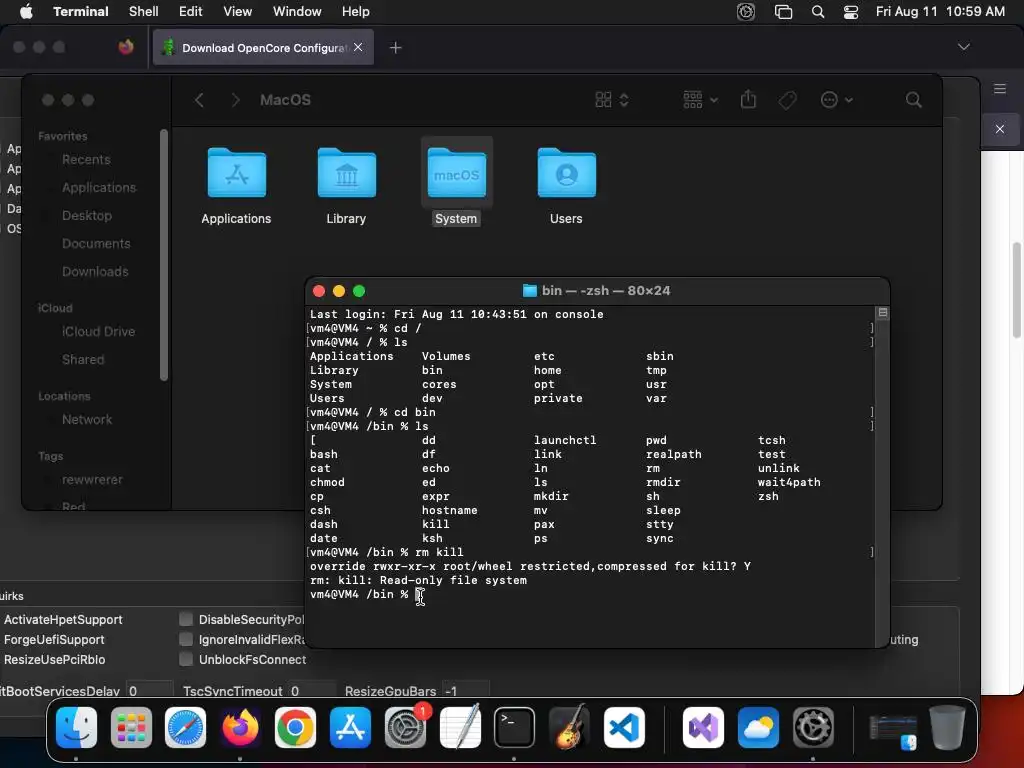This screenshot has height=768, width=1024.
Task: Go back in Finder navigation
Action: (199, 100)
